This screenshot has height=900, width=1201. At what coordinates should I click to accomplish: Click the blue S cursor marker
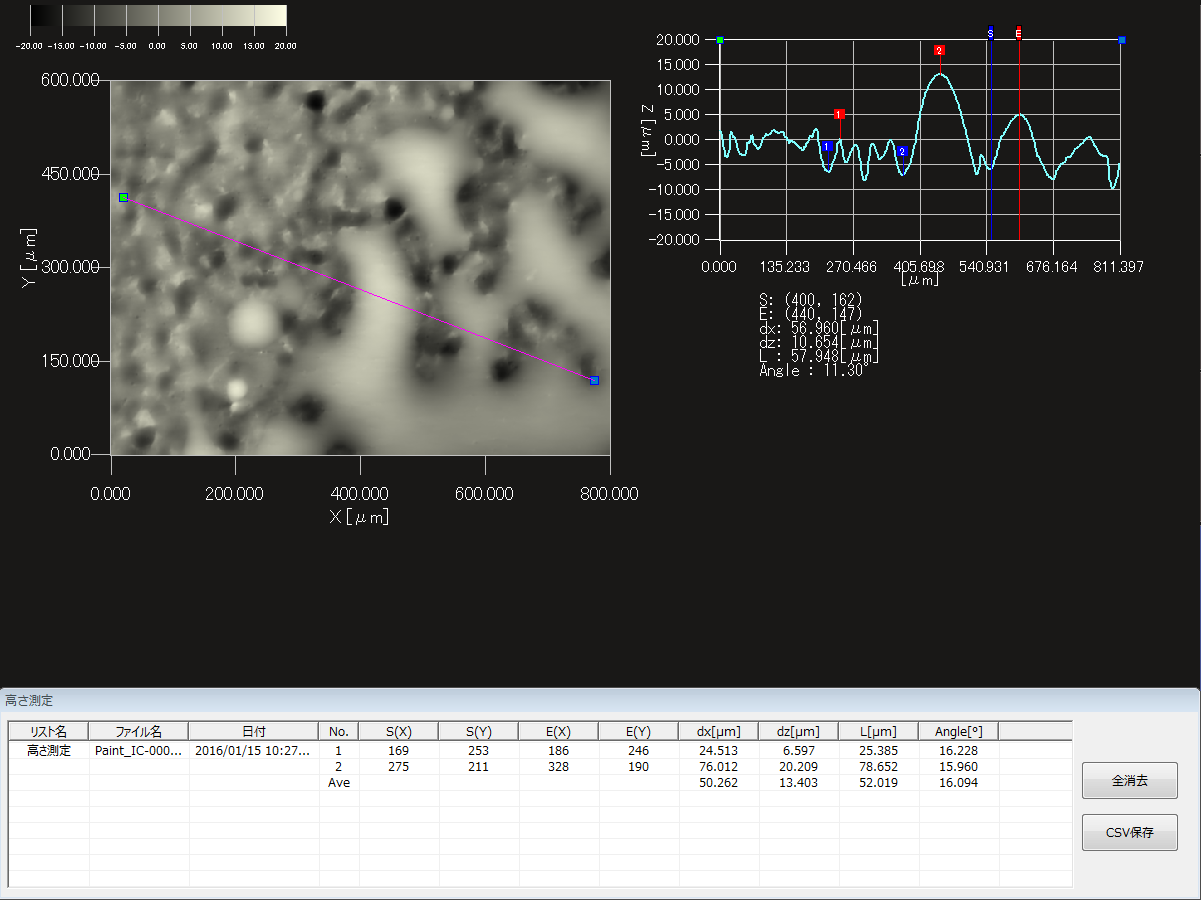click(990, 33)
